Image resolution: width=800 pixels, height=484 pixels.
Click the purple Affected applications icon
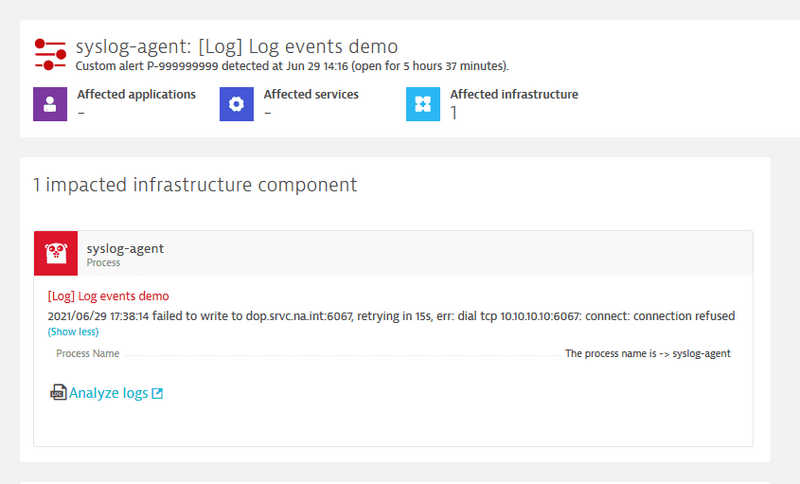pyautogui.click(x=50, y=104)
